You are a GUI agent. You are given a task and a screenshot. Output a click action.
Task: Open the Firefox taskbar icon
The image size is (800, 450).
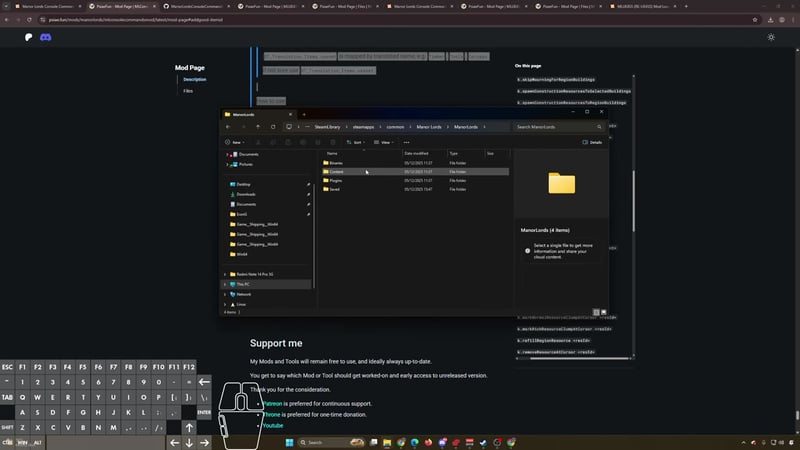point(429,442)
